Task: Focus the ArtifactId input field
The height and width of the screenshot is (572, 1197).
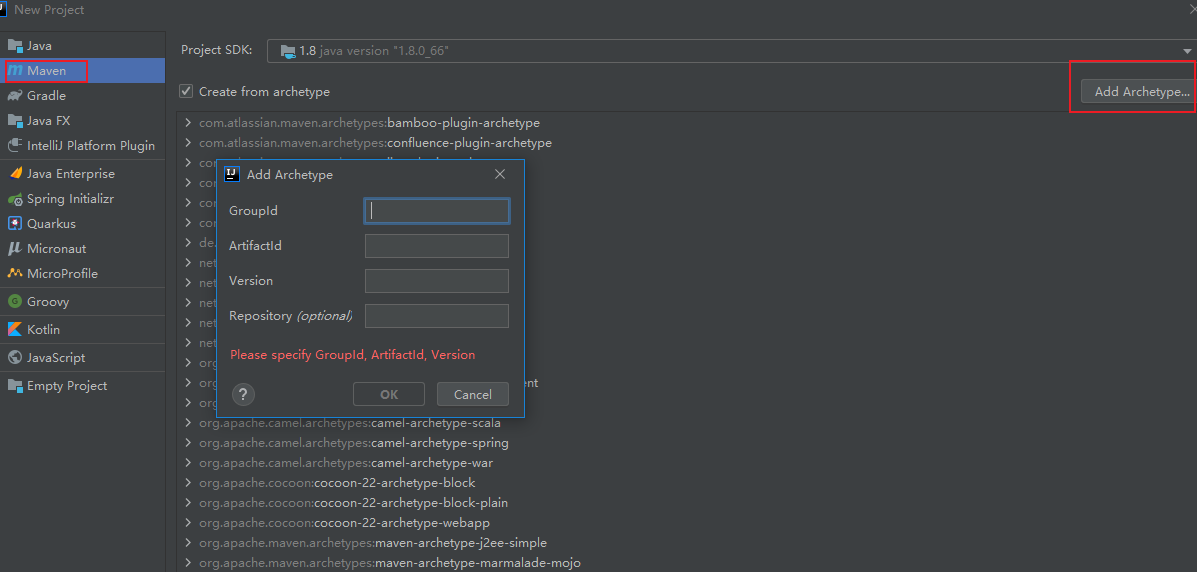Action: tap(437, 246)
